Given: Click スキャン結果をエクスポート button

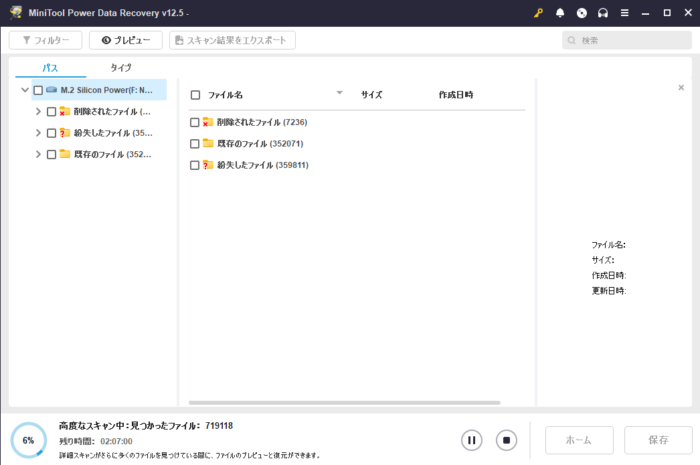Looking at the screenshot, I should tap(232, 40).
